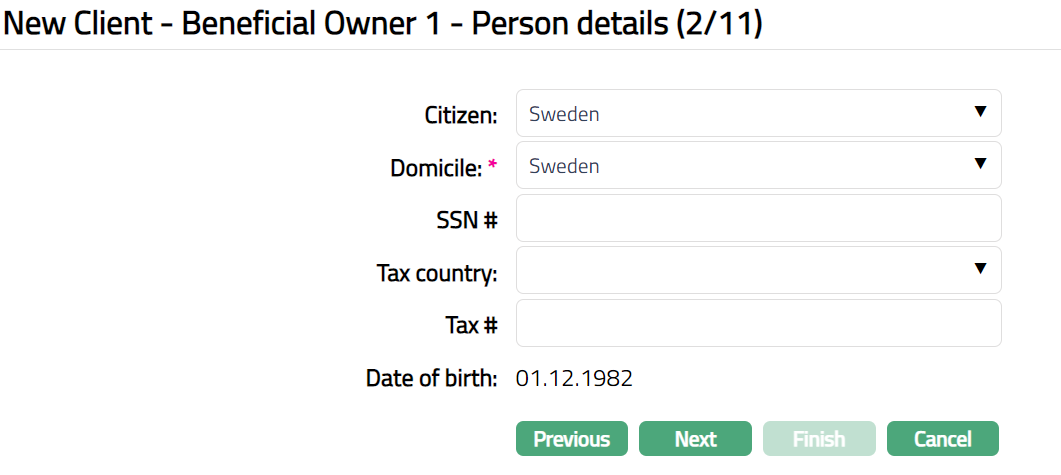Click into the Tax # input box
This screenshot has height=475, width=1061.
coord(758,323)
